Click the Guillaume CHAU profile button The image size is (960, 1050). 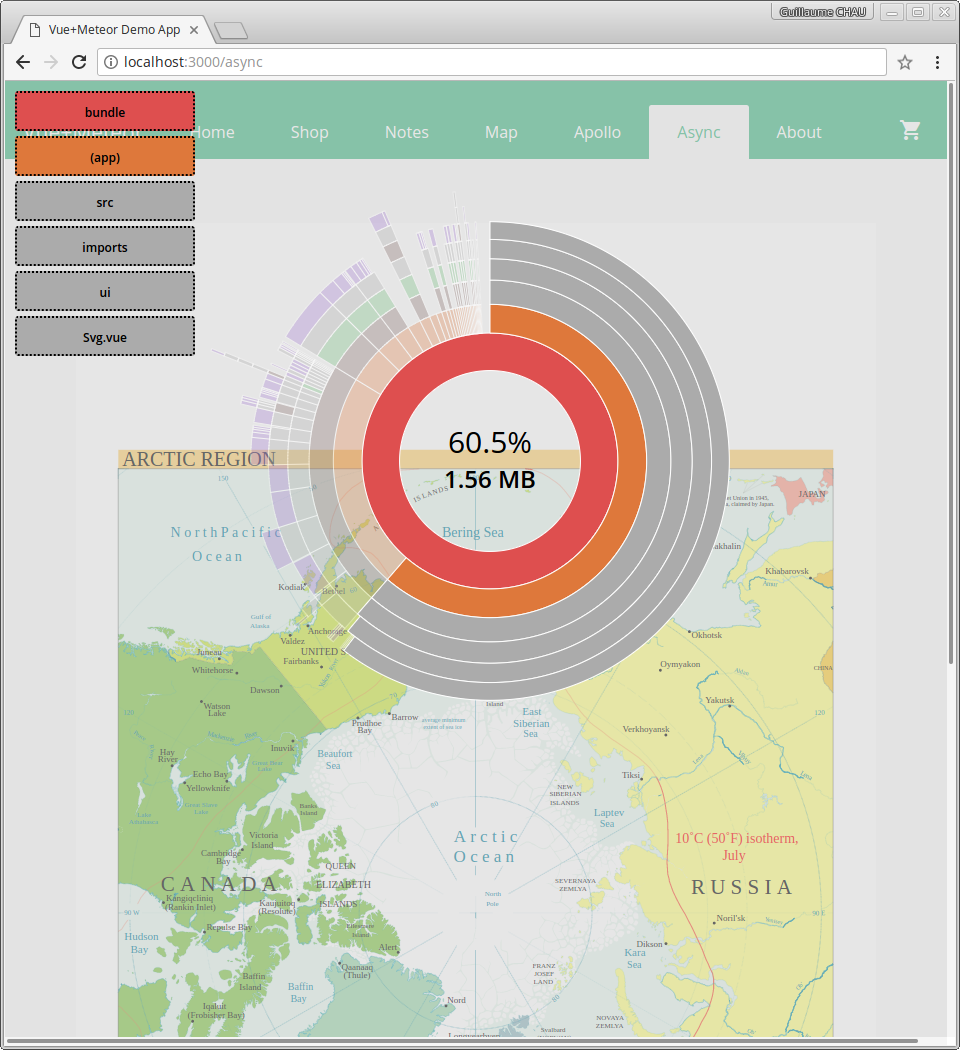pos(822,12)
